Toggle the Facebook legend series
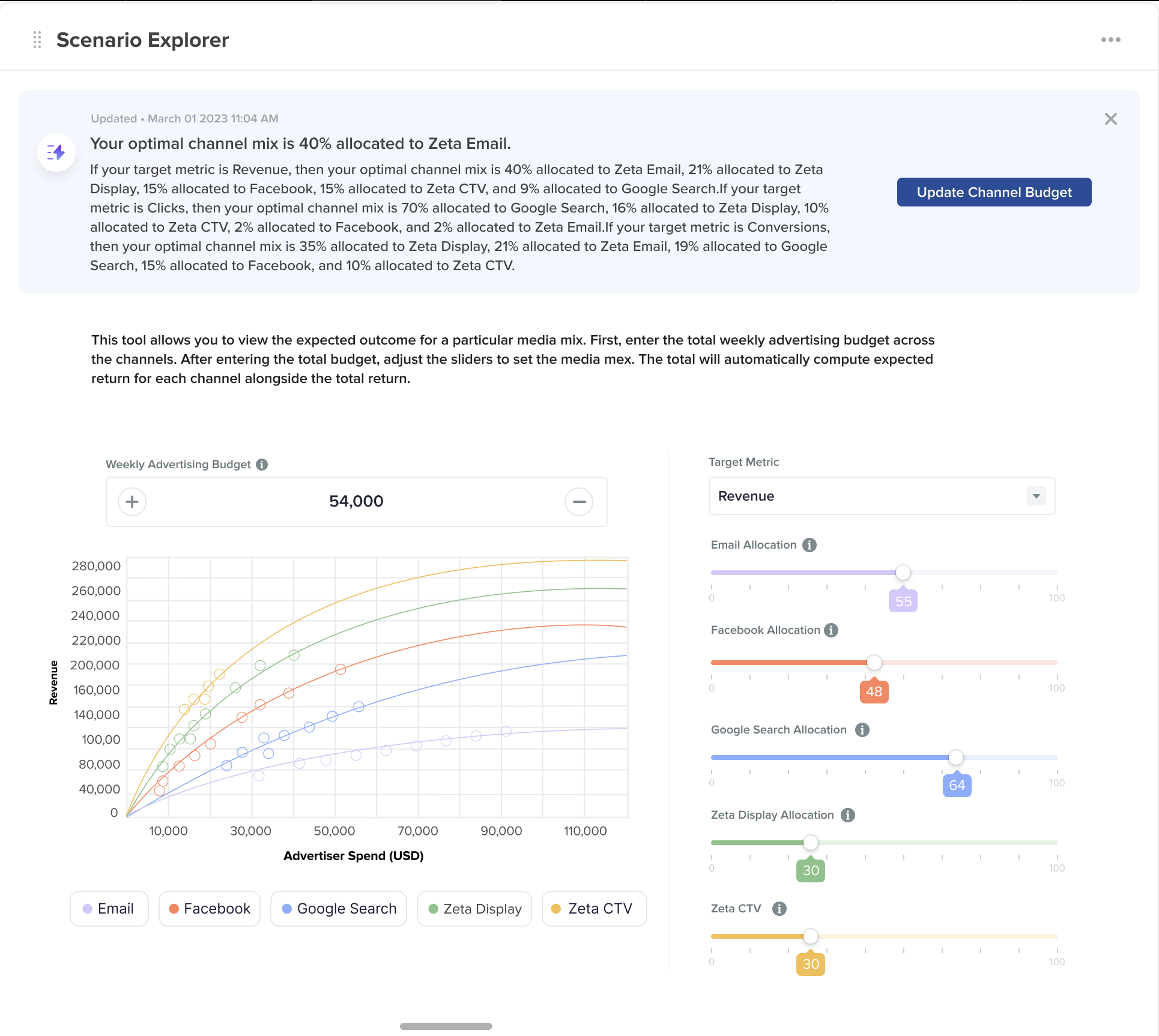This screenshot has width=1159, height=1036. 209,909
